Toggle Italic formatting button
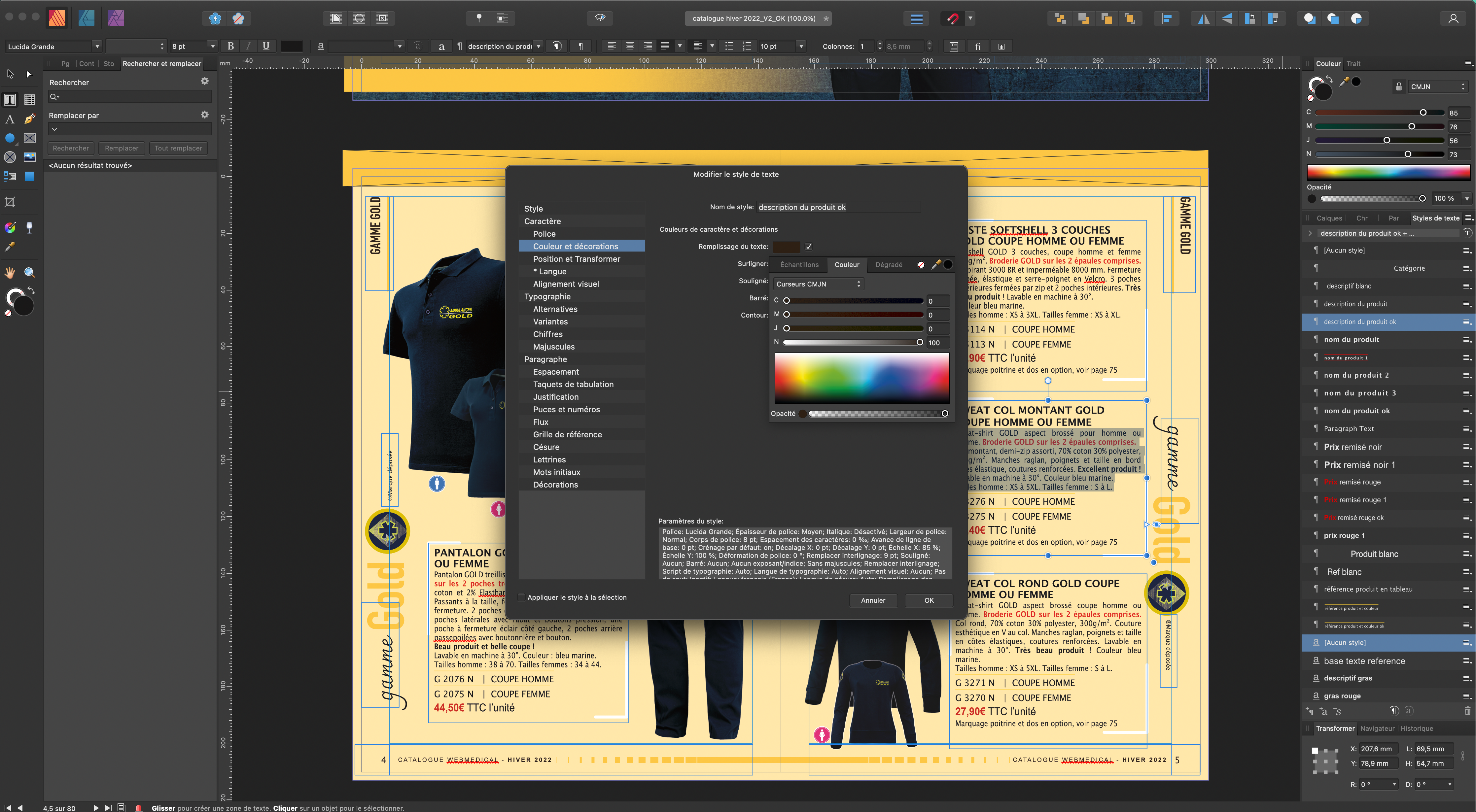Viewport: 1476px width, 812px height. coord(248,47)
